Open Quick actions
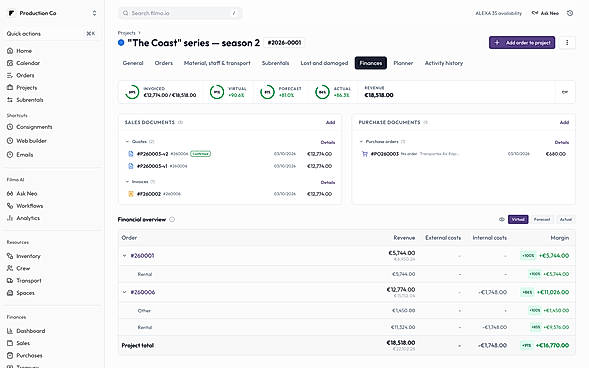 pyautogui.click(x=51, y=34)
